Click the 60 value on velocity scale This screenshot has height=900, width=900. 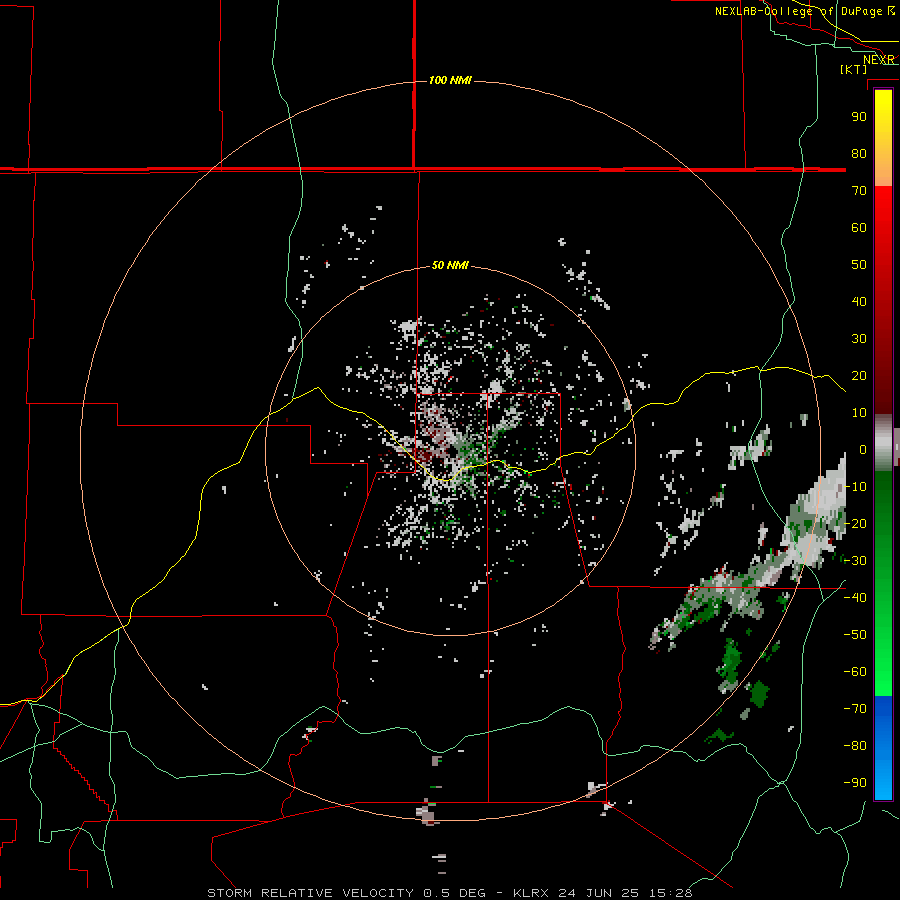point(859,227)
